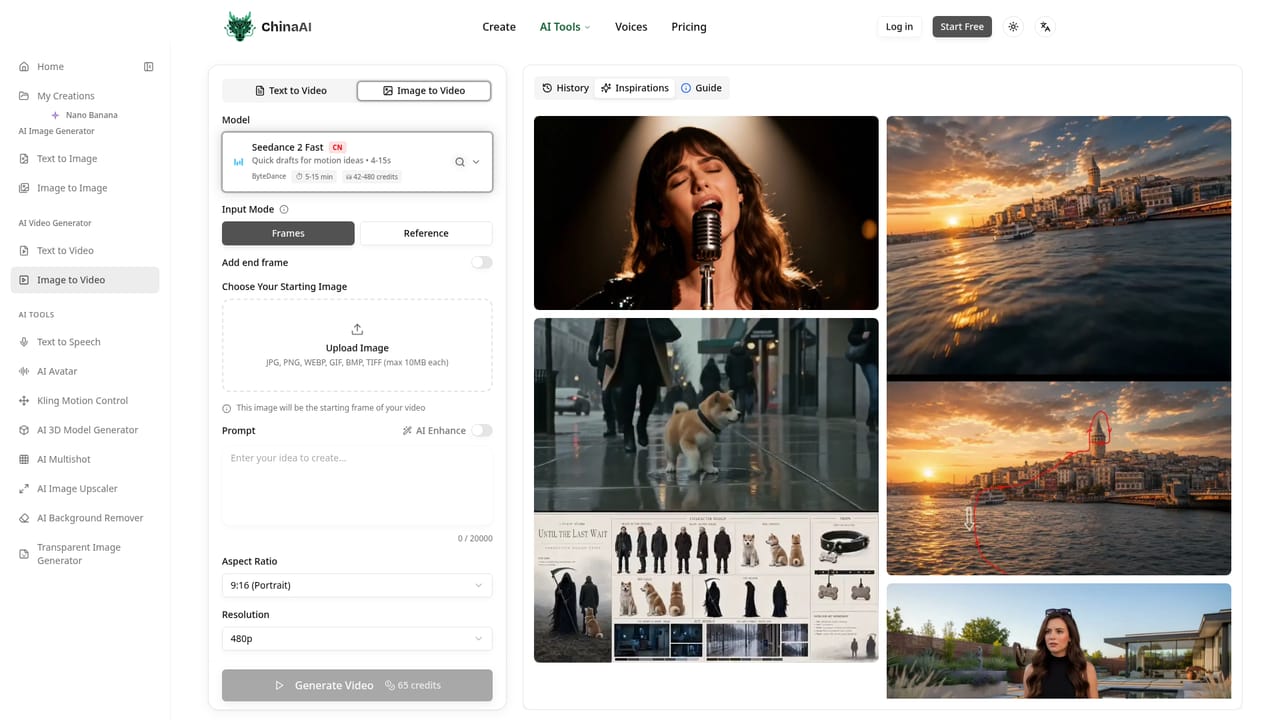
Task: Click the upload arrow icon
Action: point(357,329)
